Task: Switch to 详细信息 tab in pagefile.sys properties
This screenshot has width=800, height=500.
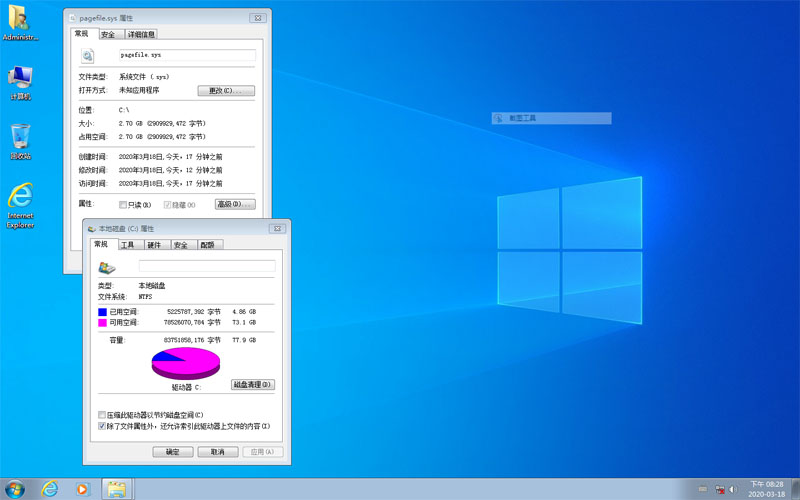Action: point(141,34)
